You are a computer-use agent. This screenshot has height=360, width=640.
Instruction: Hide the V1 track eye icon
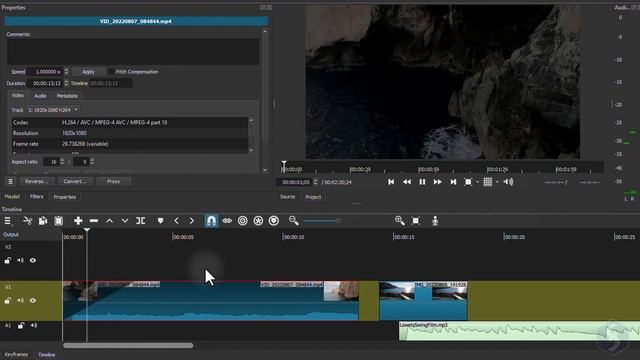click(33, 300)
